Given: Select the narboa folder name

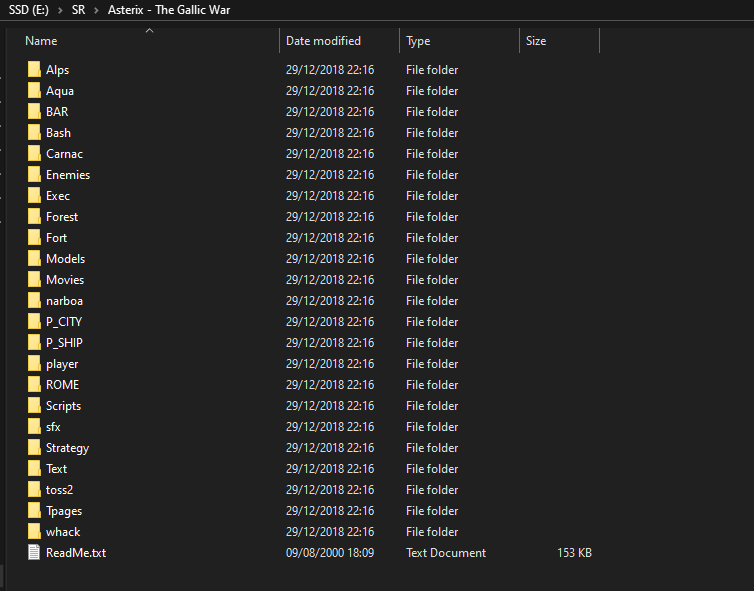Looking at the screenshot, I should tap(64, 301).
